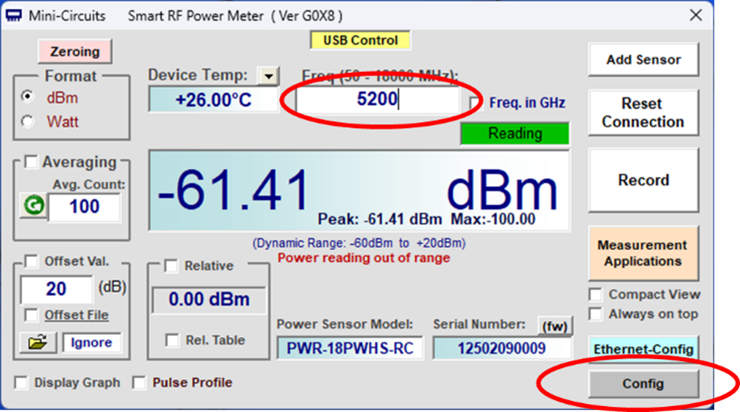Check the Pulse Profile checkbox
The image size is (740, 412).
[x=139, y=382]
